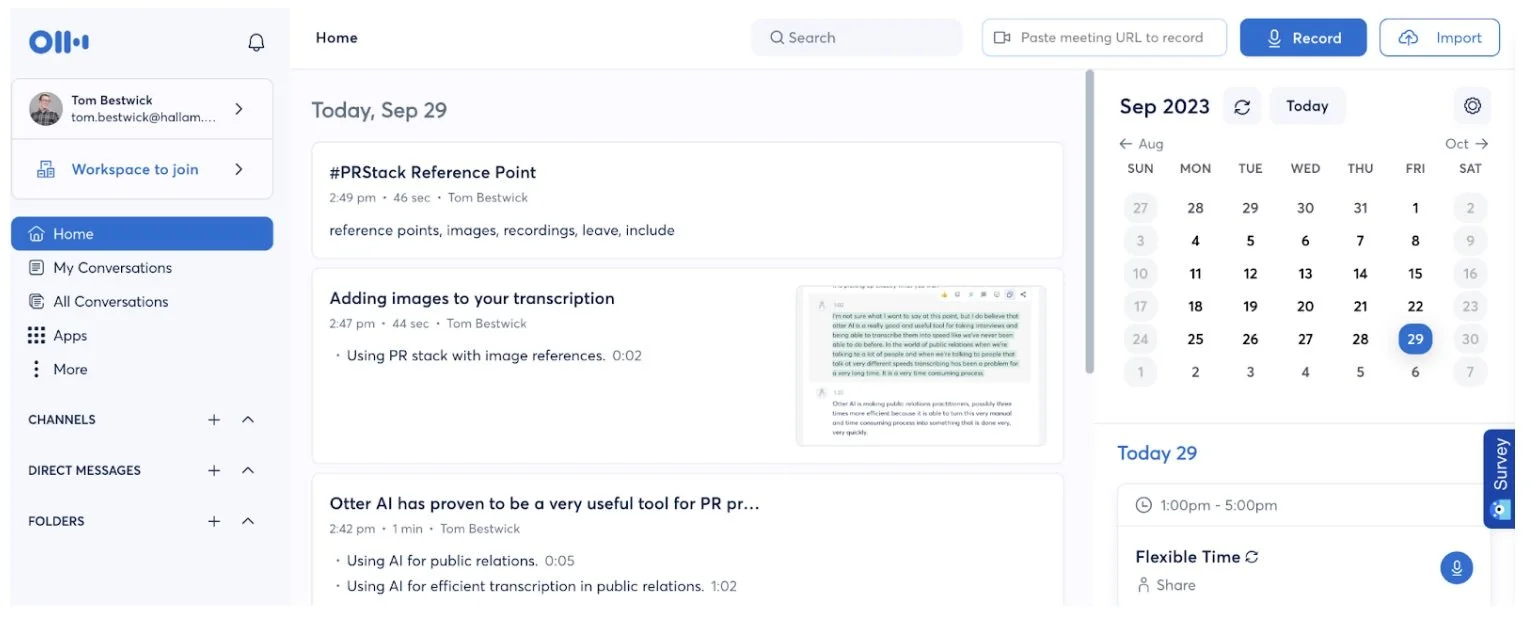
Task: Click Flexible Time event title
Action: [x=1187, y=557]
